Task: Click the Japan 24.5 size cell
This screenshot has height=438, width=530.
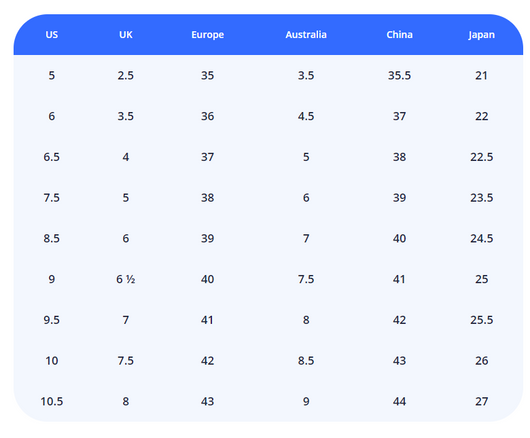Action: [482, 239]
